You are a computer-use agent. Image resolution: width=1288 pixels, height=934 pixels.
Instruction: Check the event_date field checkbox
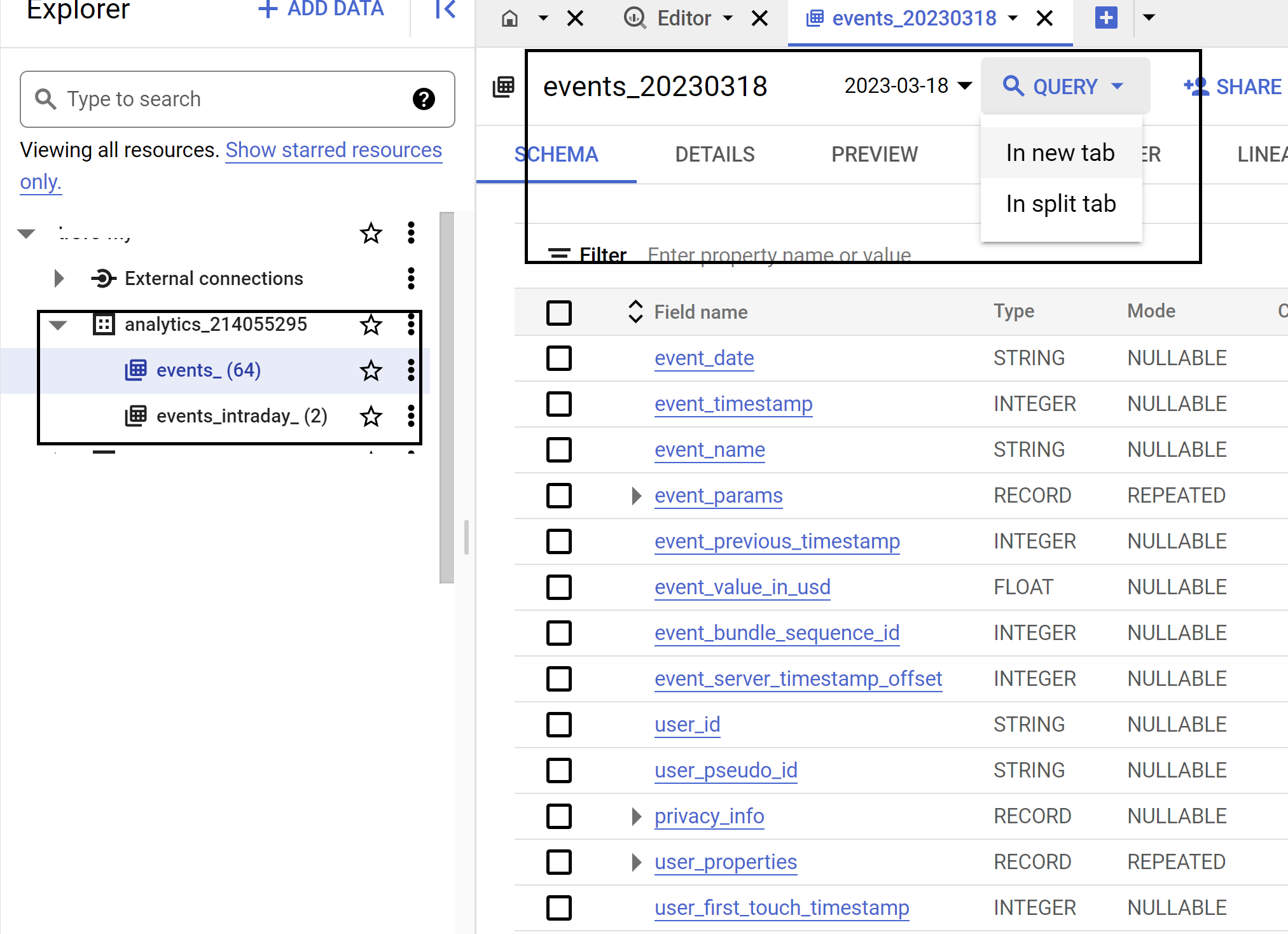click(559, 358)
